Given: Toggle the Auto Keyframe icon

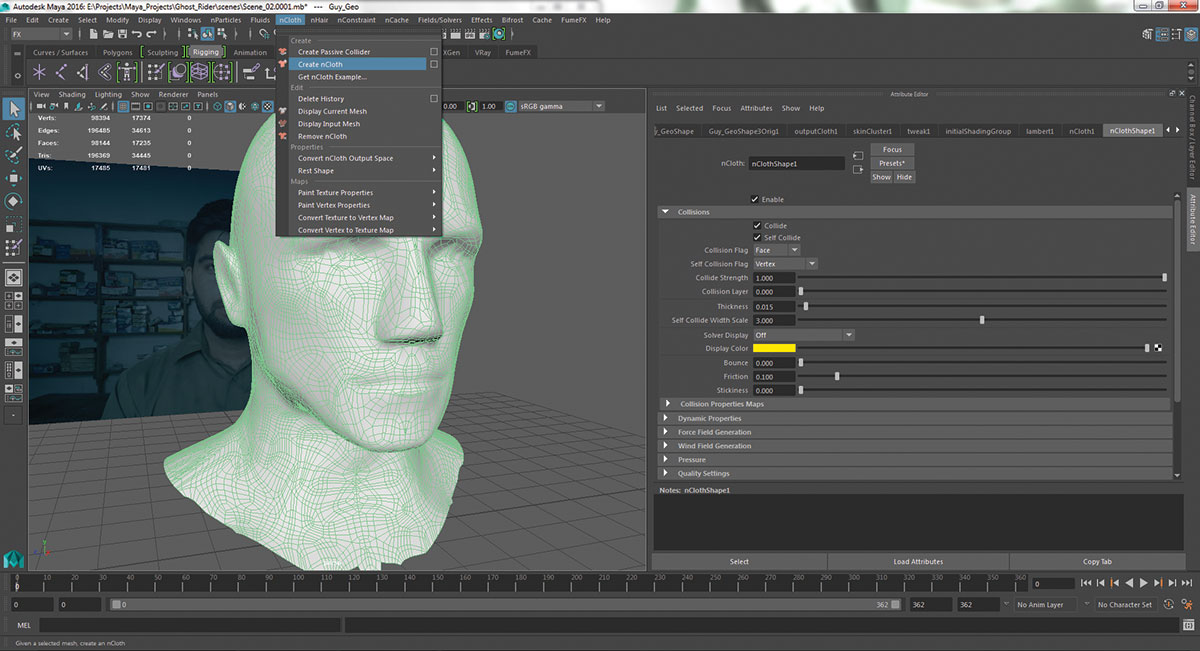Looking at the screenshot, I should coord(1167,605).
